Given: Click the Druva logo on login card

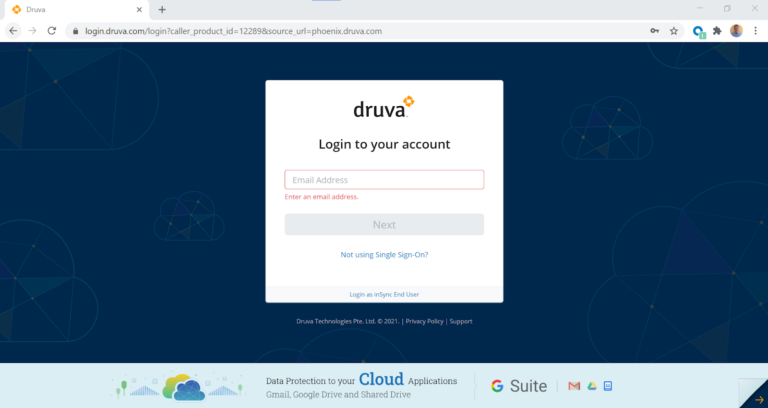Looking at the screenshot, I should click(384, 107).
